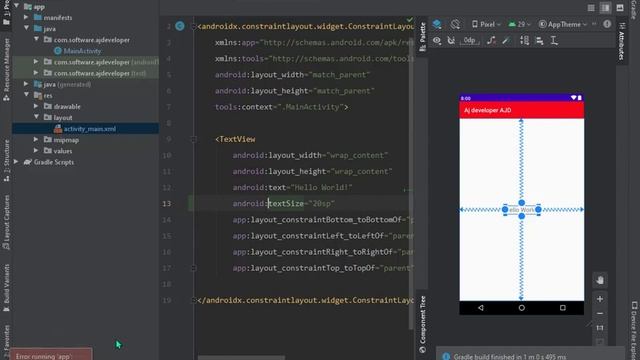Expand the java (generated) folder

pos(26,84)
